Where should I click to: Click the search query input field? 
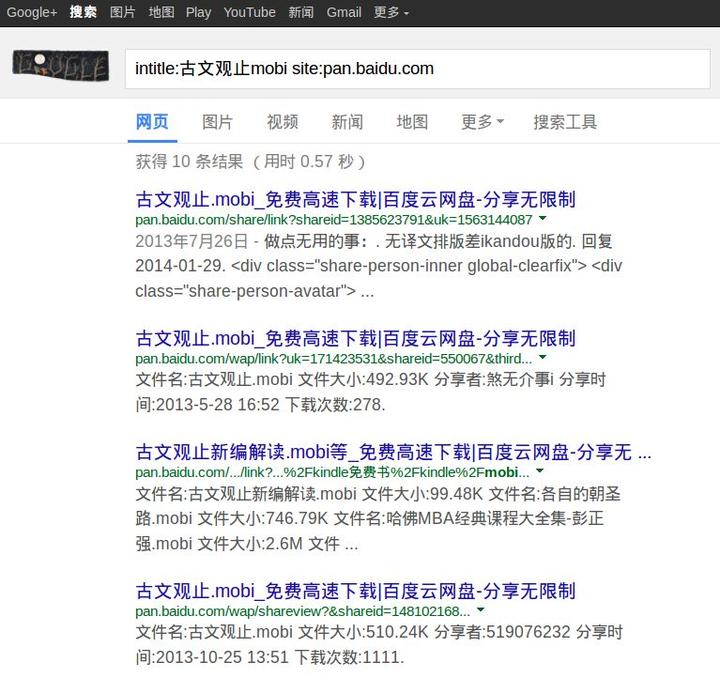[417, 69]
